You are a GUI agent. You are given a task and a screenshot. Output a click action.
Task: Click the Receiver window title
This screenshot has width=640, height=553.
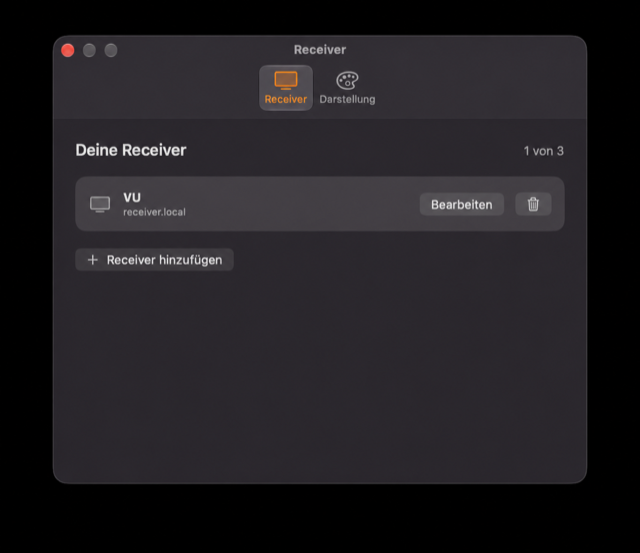click(x=320, y=50)
